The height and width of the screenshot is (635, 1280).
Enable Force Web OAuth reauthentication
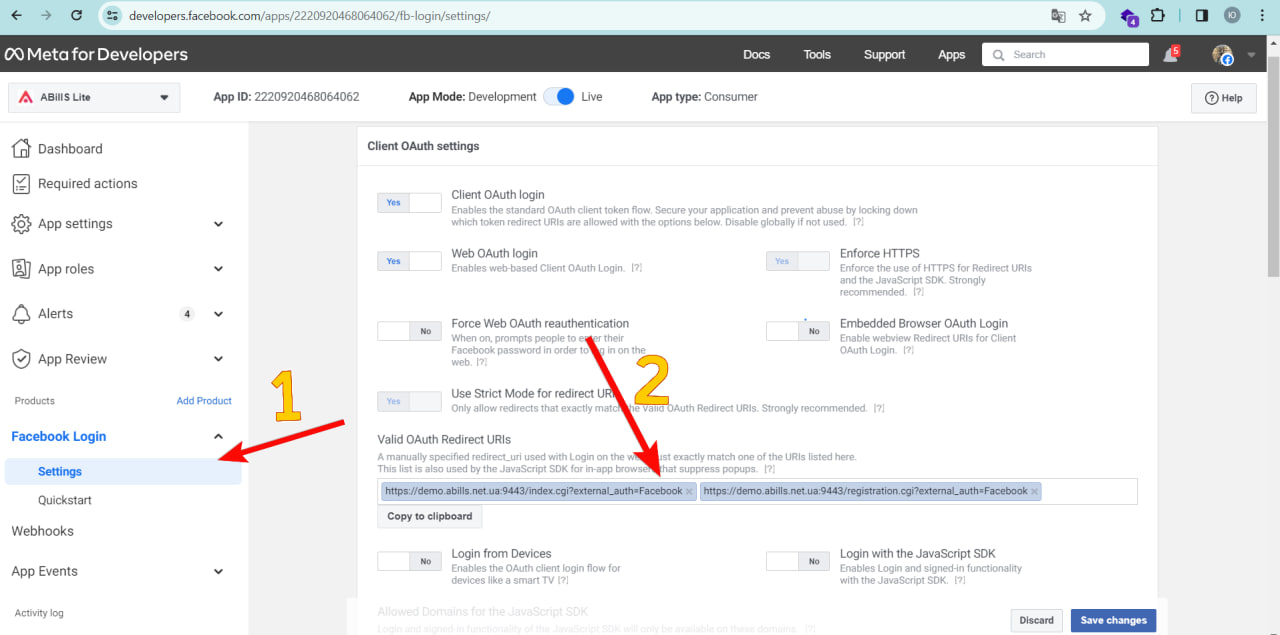tap(408, 331)
